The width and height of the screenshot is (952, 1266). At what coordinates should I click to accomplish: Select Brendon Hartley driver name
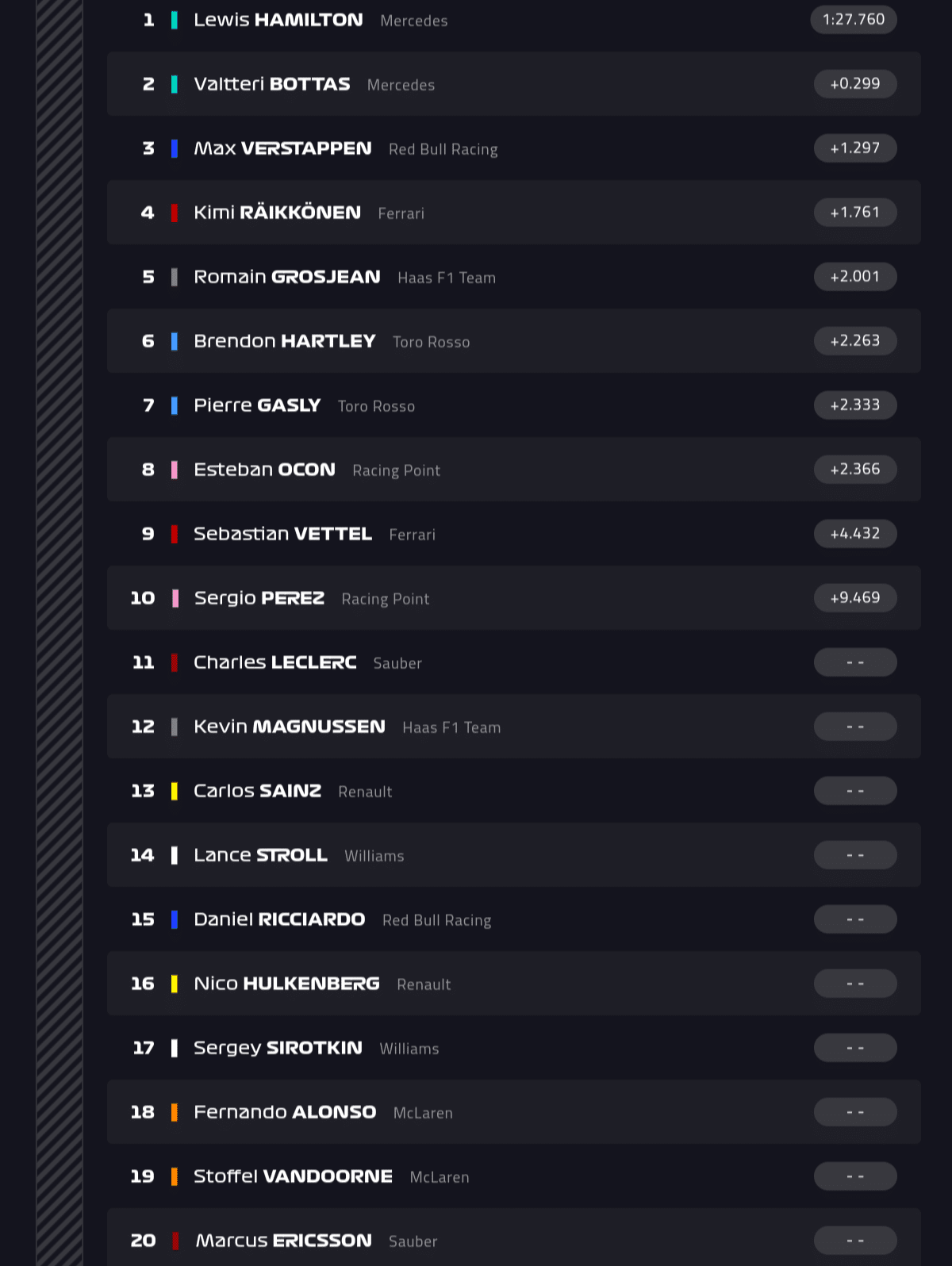[284, 341]
